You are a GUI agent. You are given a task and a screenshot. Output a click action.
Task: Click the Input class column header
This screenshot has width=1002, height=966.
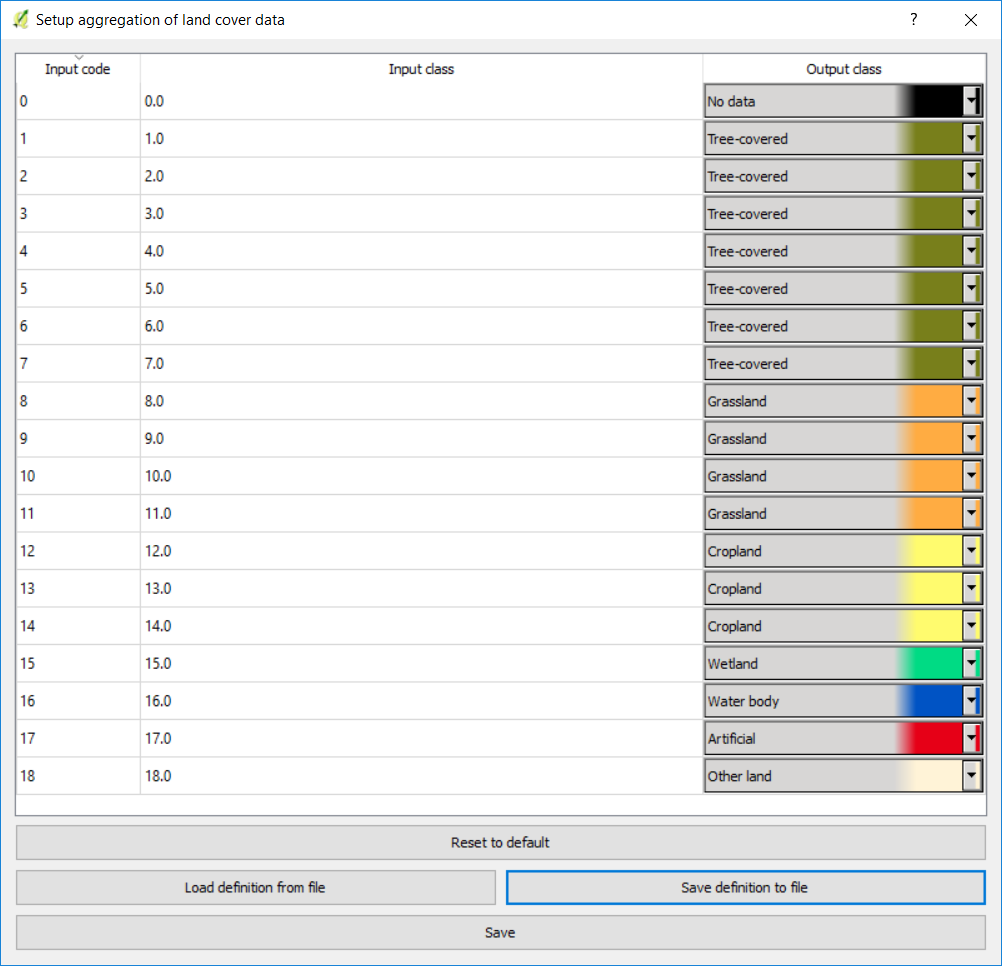click(x=421, y=69)
